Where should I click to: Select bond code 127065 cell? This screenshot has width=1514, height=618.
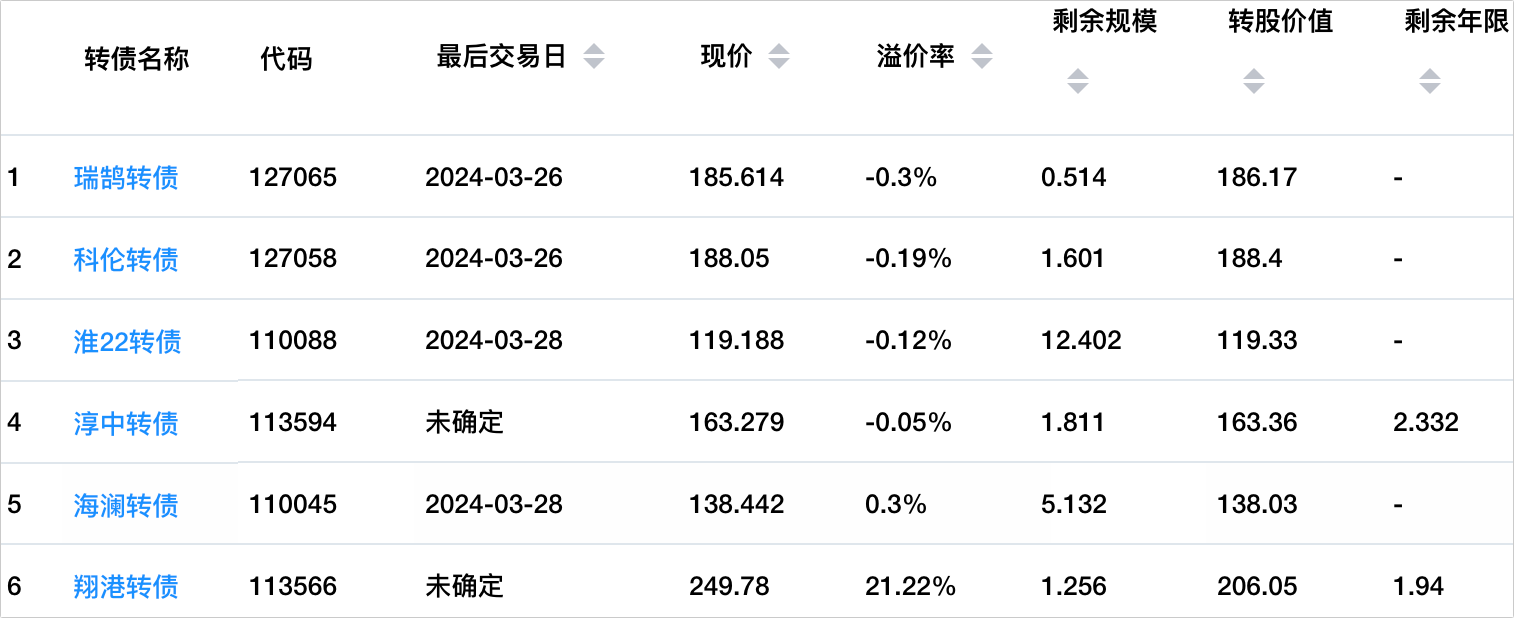(x=293, y=178)
